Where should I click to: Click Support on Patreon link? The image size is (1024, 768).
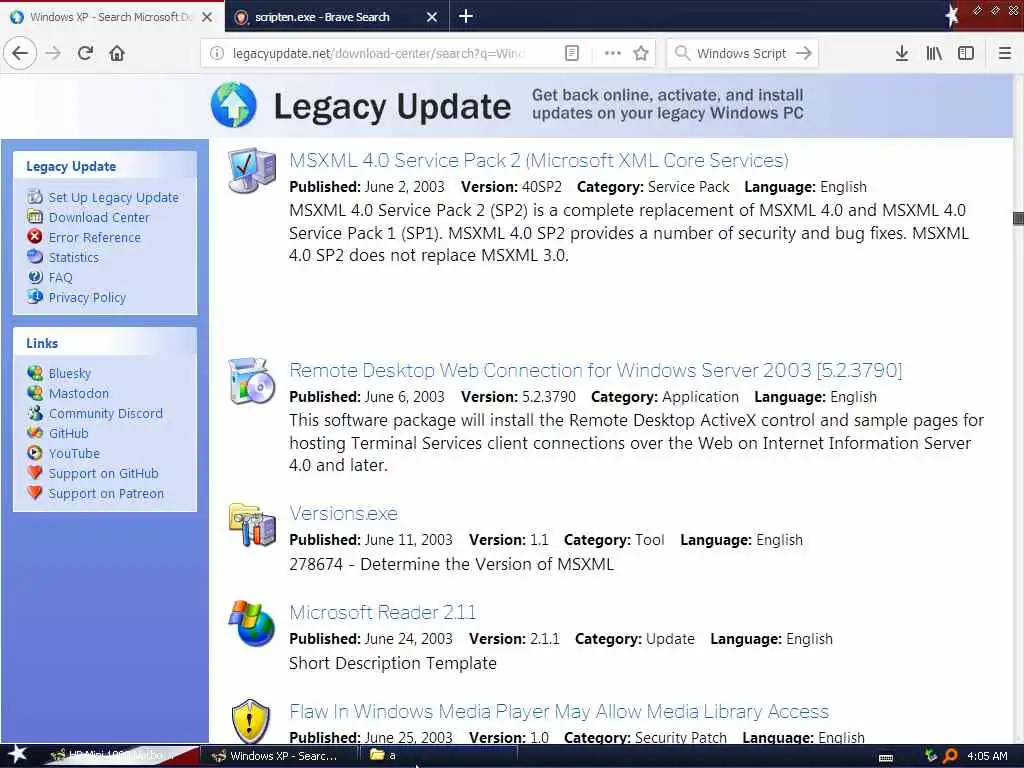[106, 494]
